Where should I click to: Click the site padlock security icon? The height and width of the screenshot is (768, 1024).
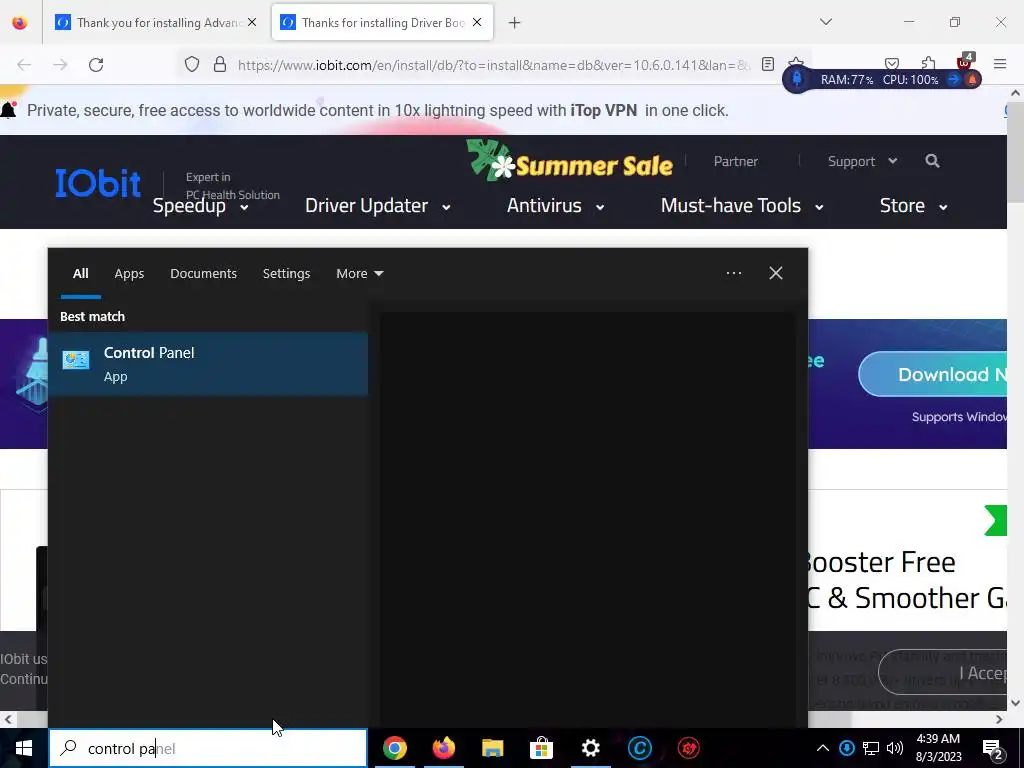(x=220, y=64)
